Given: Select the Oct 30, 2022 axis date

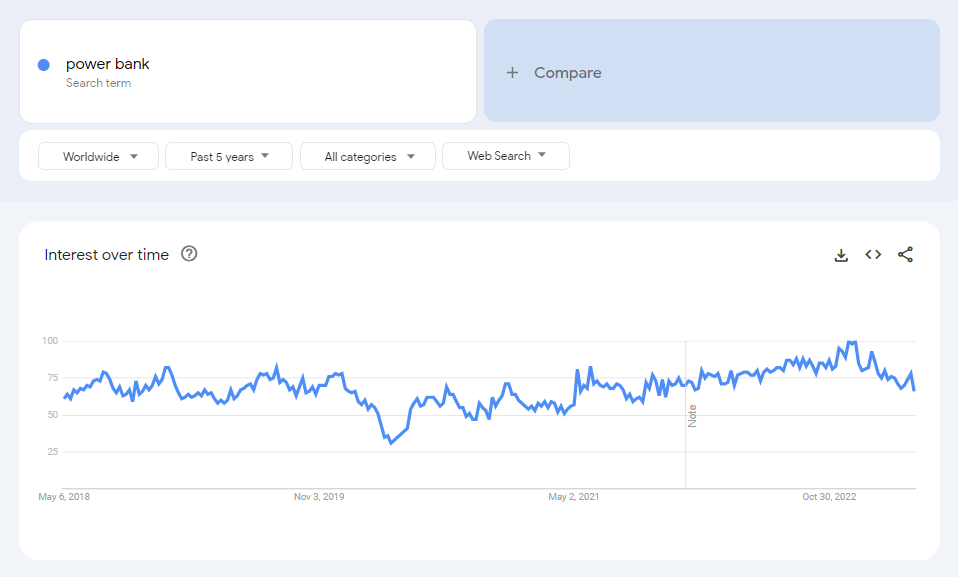Looking at the screenshot, I should click(829, 496).
